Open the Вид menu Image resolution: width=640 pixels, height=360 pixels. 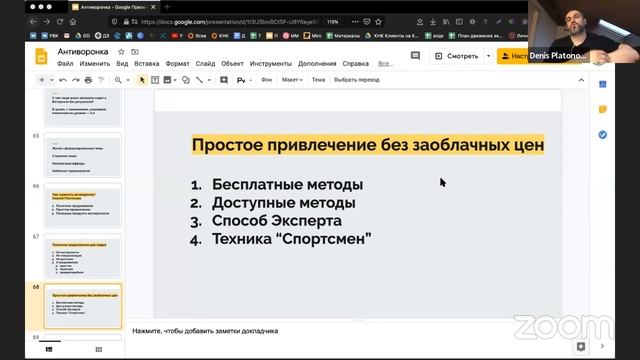tap(122, 64)
